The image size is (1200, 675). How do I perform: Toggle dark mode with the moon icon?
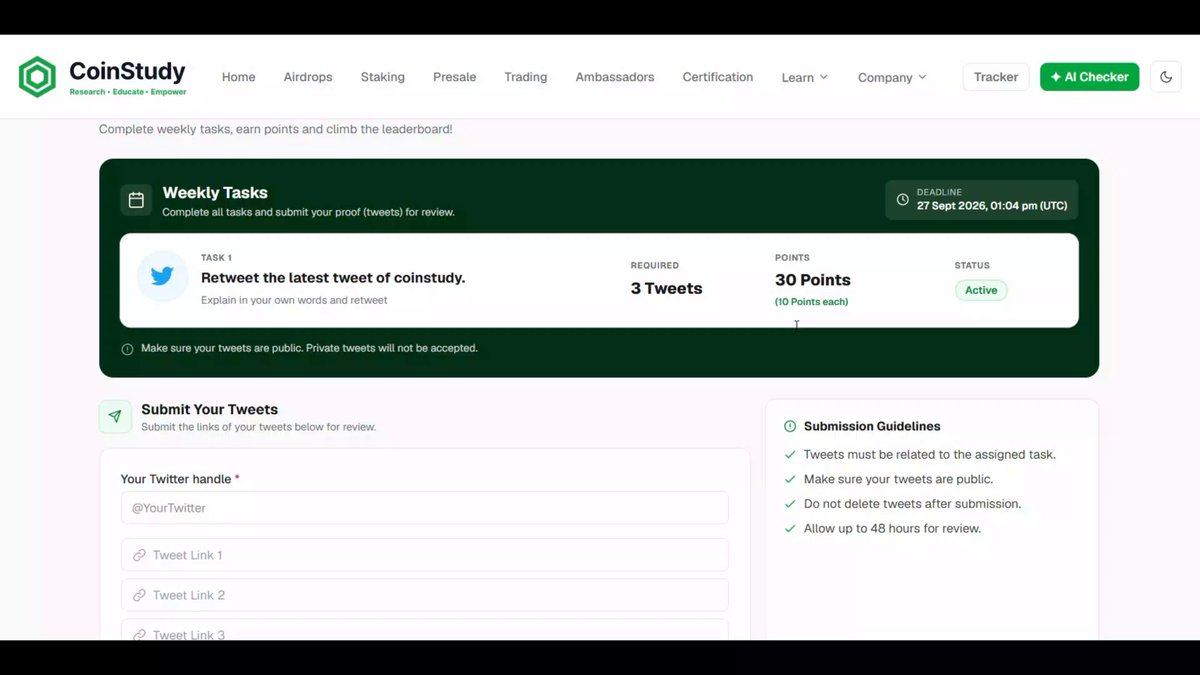coord(1166,77)
